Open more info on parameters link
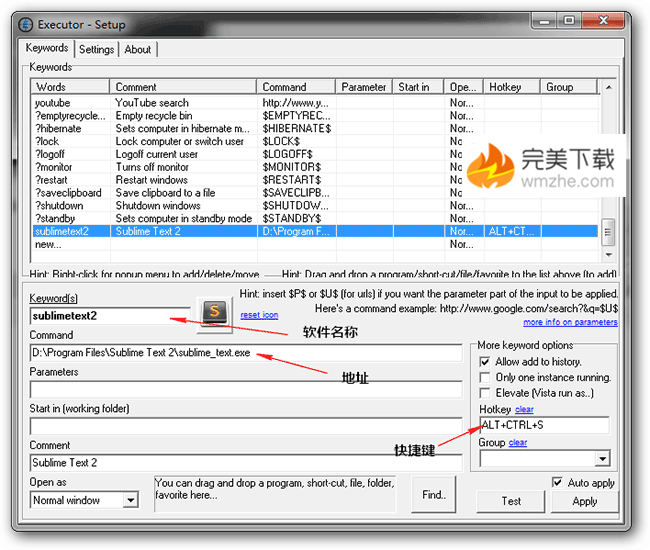 570,322
